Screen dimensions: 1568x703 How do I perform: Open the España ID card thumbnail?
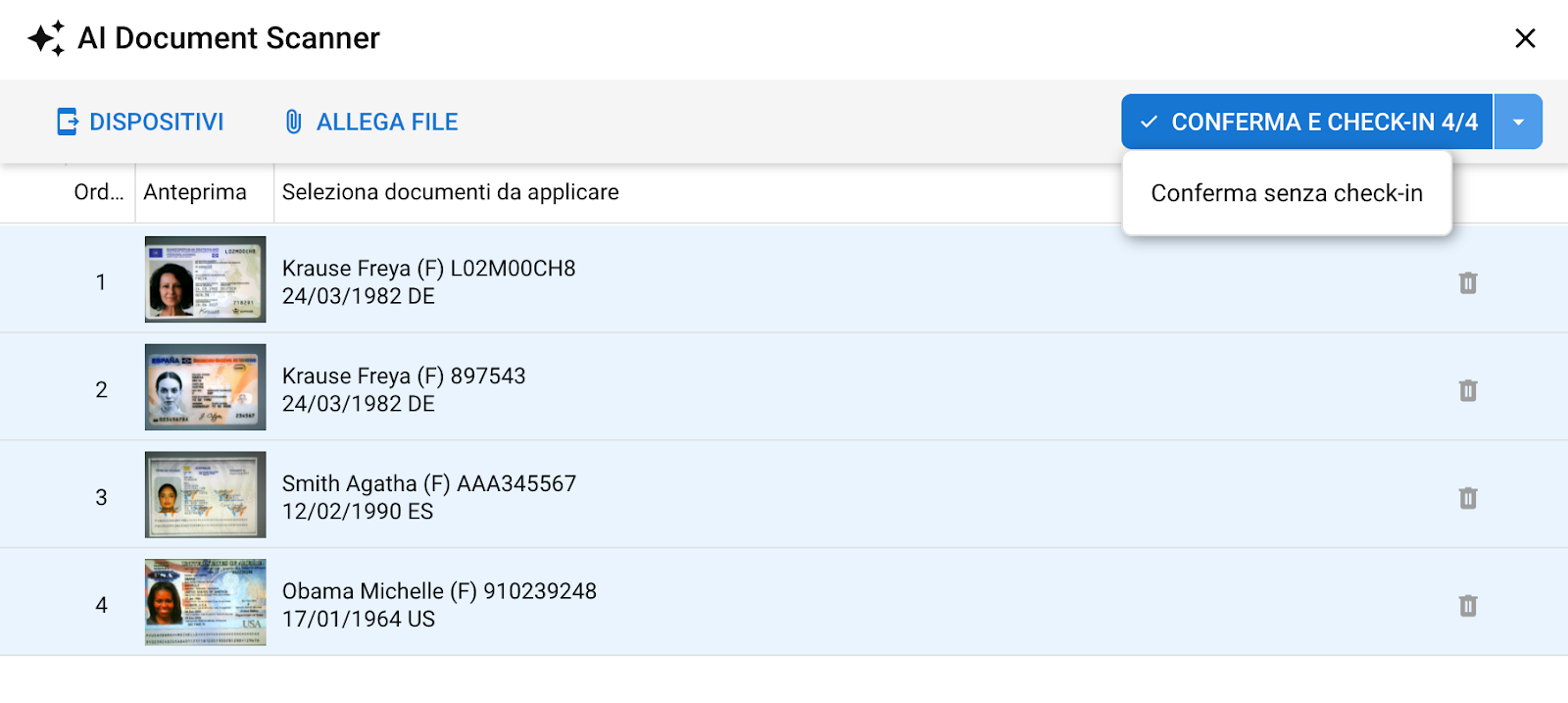(205, 387)
